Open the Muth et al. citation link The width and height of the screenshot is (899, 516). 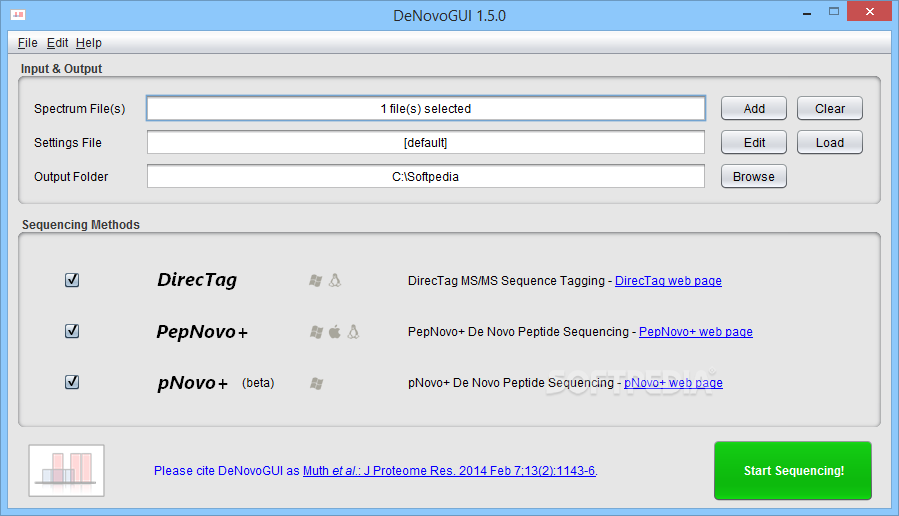(x=450, y=471)
